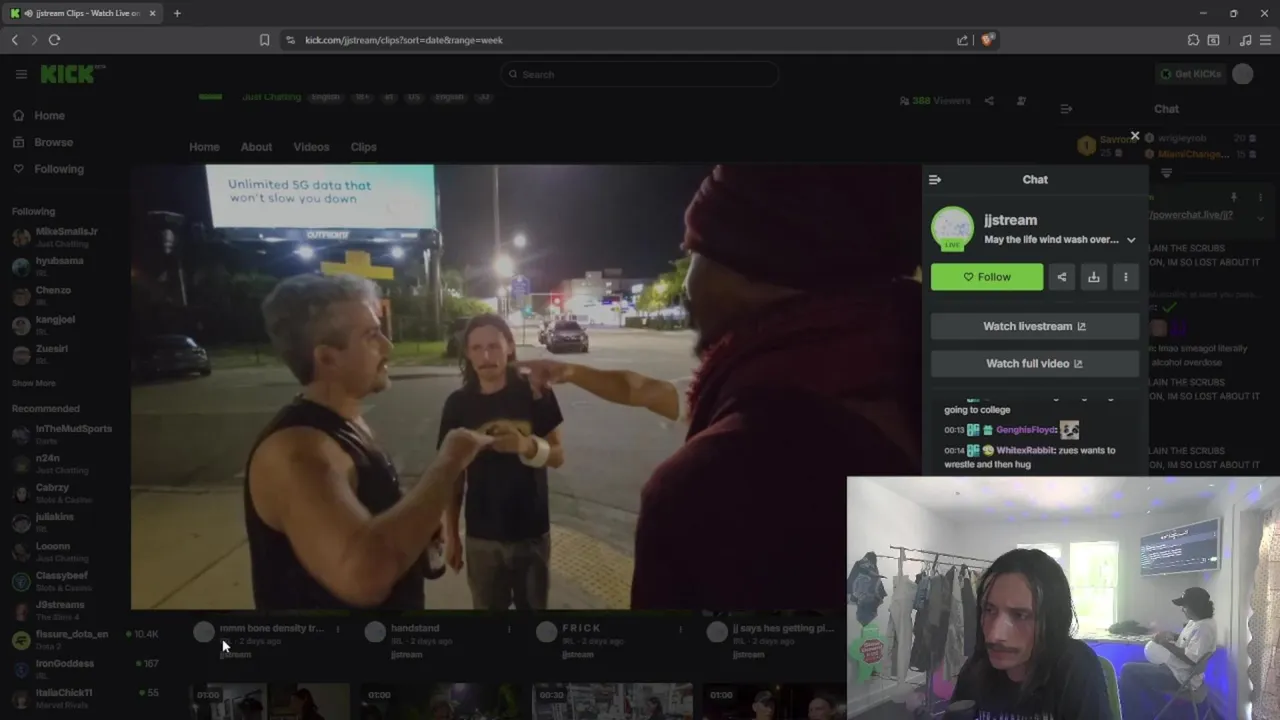This screenshot has height=720, width=1280.
Task: Close the clip popup with the X
Action: 1135,136
